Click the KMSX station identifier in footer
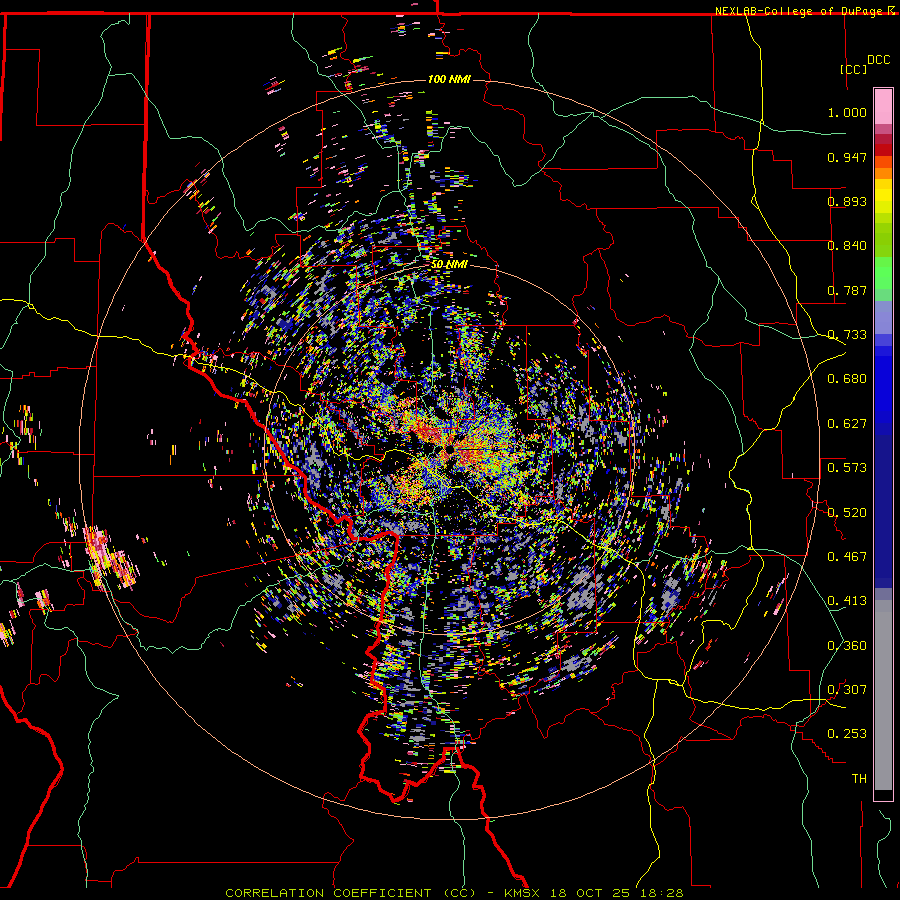The width and height of the screenshot is (900, 900). click(522, 893)
